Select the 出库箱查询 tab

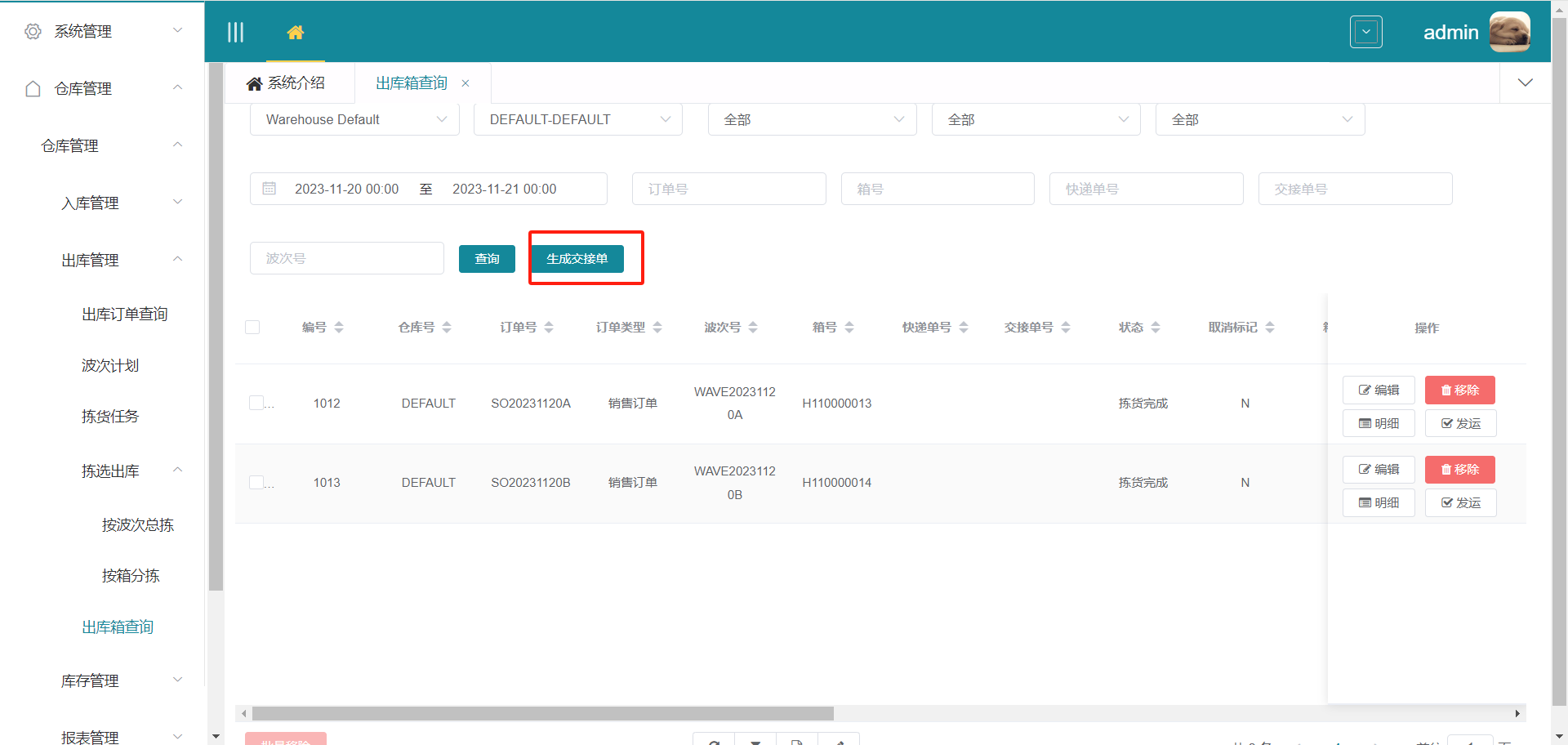point(412,83)
